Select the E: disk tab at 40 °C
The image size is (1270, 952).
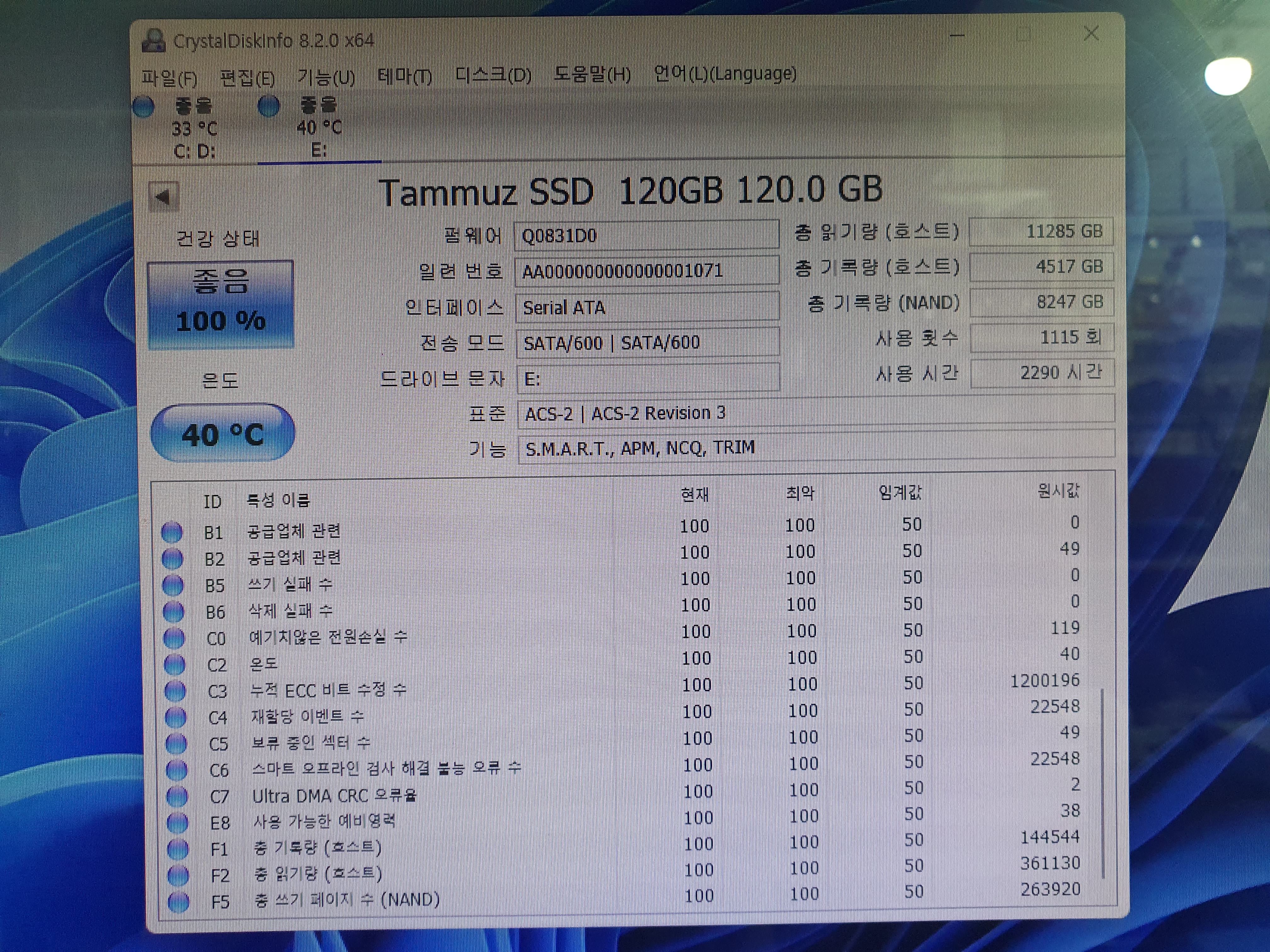coord(319,127)
